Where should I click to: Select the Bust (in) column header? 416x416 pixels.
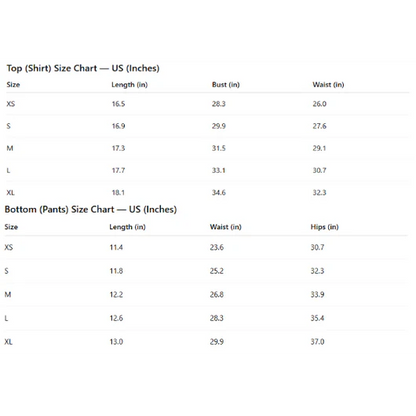pyautogui.click(x=226, y=85)
